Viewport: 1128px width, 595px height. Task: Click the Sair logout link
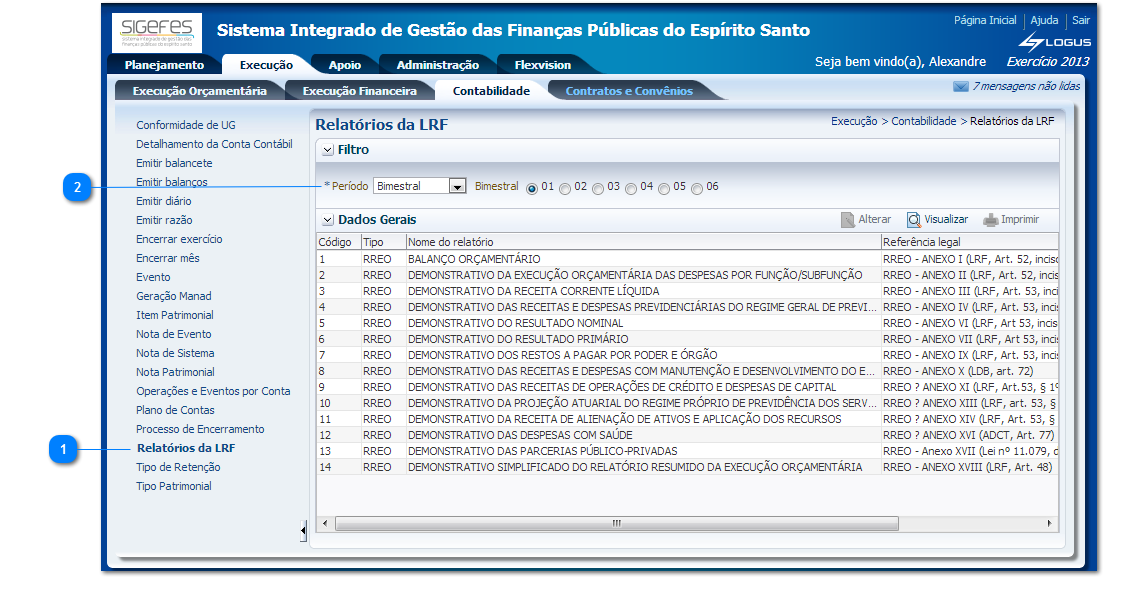click(x=1081, y=20)
